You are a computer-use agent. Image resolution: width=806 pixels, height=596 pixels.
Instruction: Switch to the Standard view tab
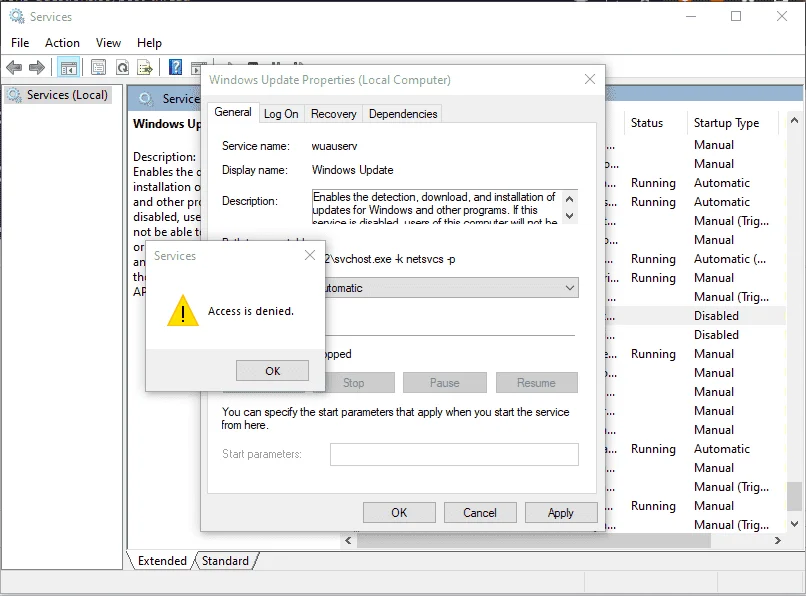(225, 561)
